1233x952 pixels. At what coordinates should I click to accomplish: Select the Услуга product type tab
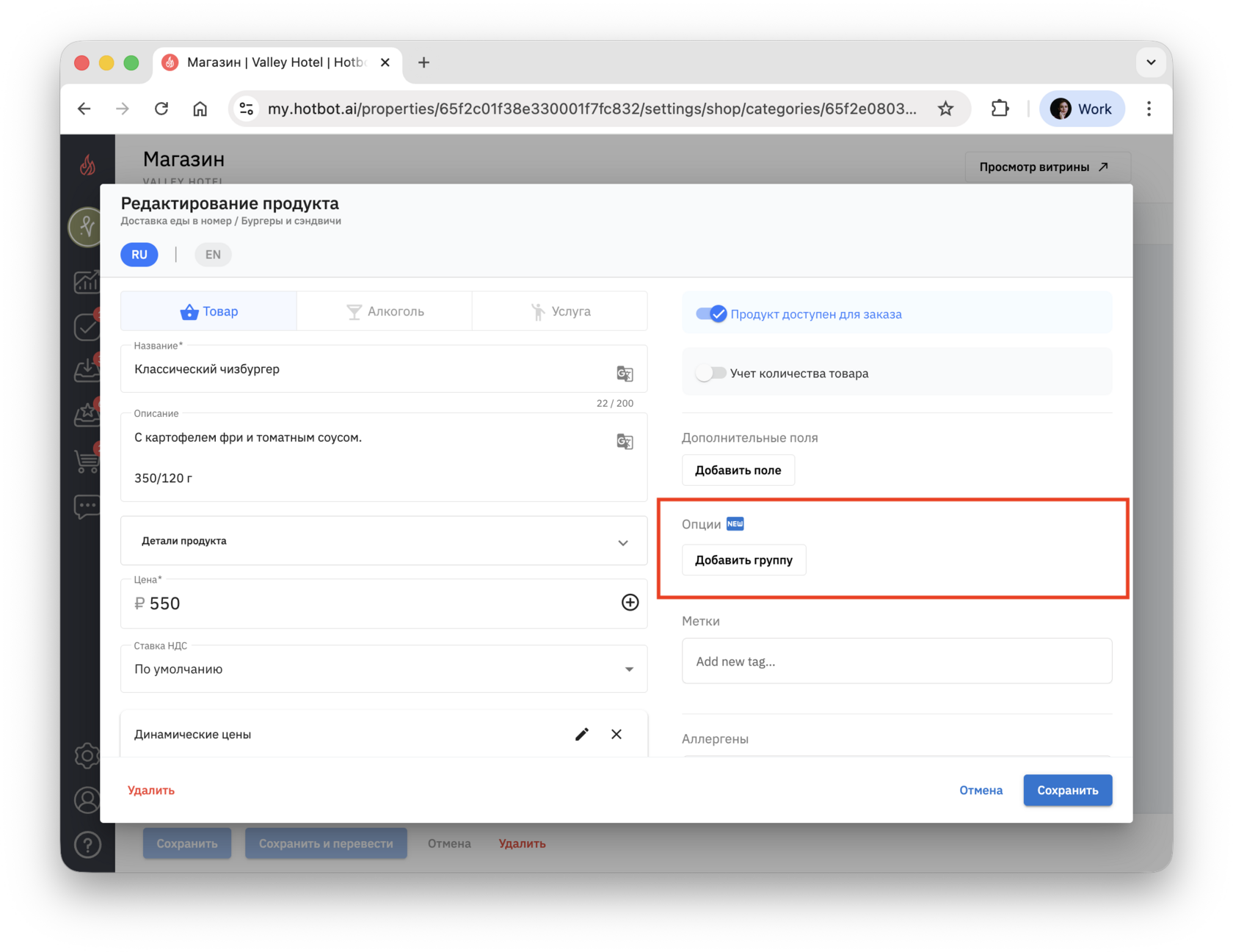coord(560,311)
